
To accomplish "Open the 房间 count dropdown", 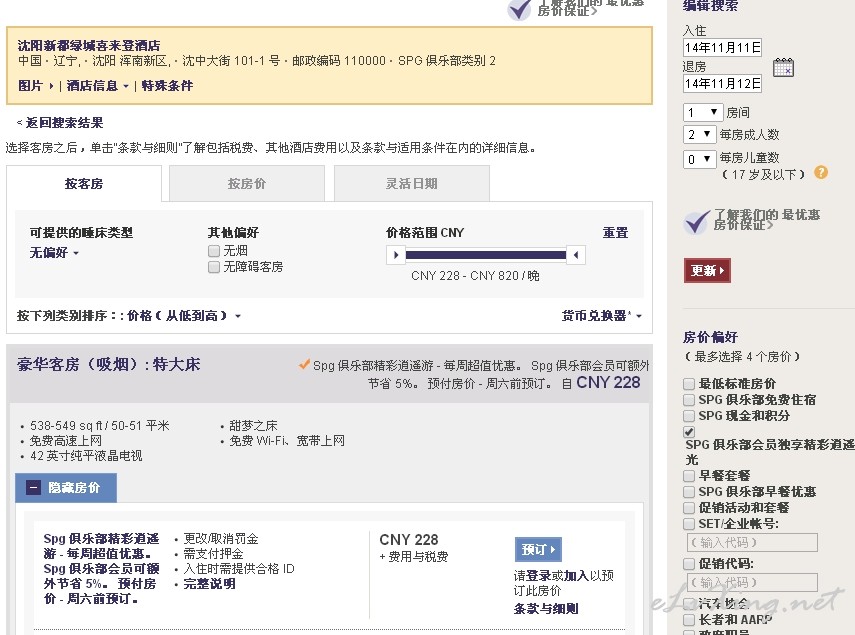I will tap(703, 112).
